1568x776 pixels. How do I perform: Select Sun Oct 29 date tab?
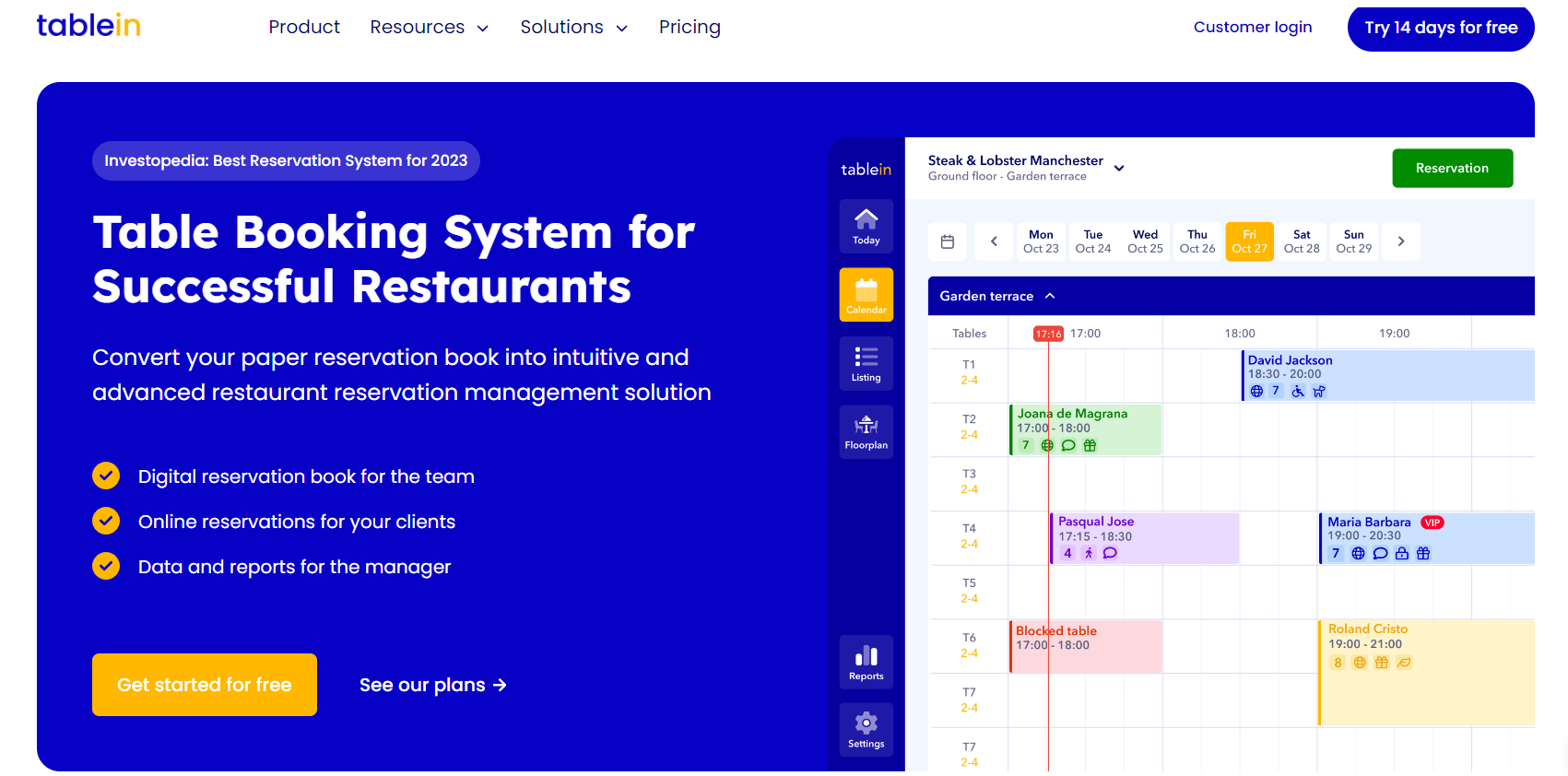[x=1353, y=241]
